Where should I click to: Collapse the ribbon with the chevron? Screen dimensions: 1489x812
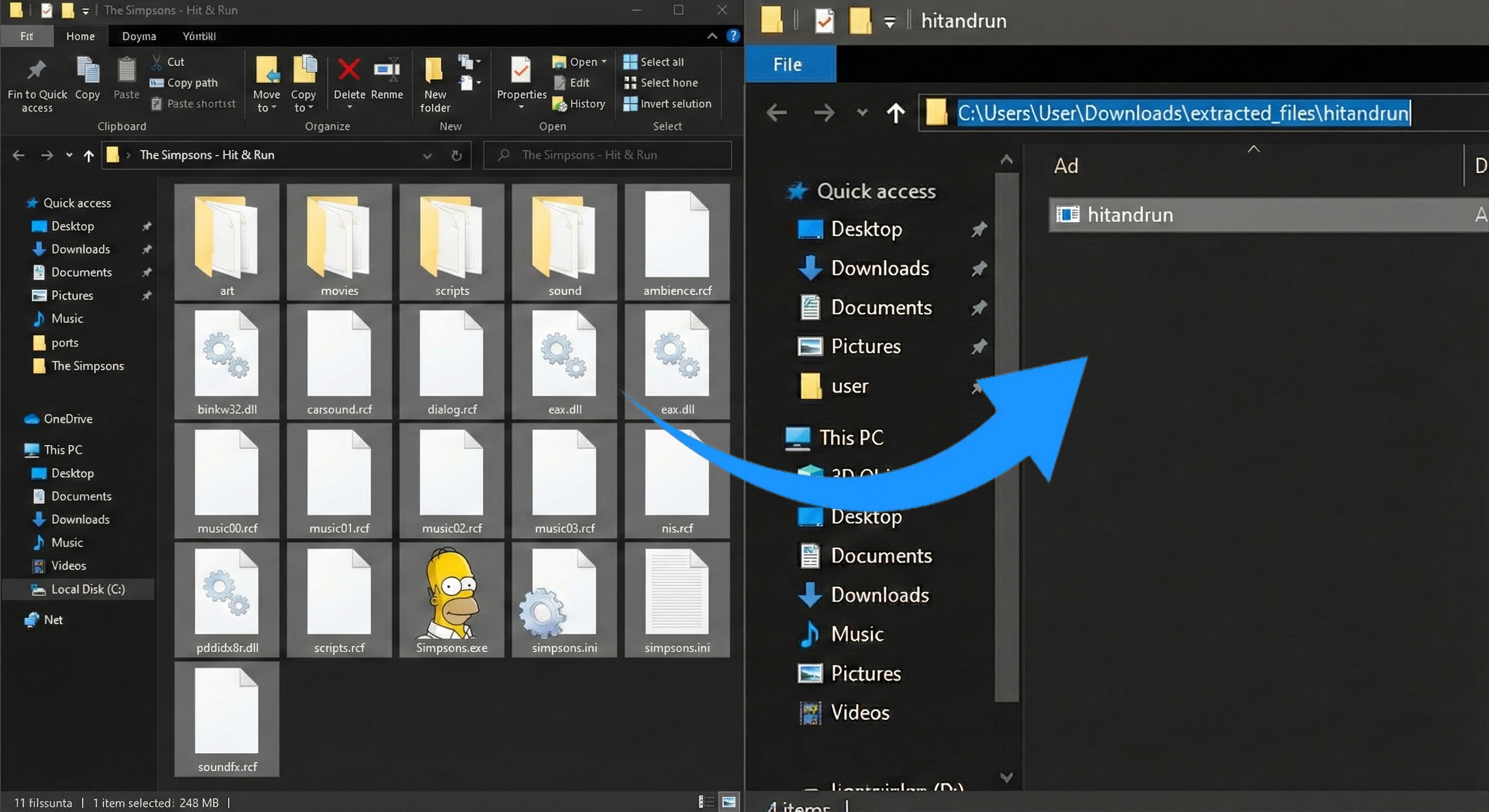pos(712,36)
